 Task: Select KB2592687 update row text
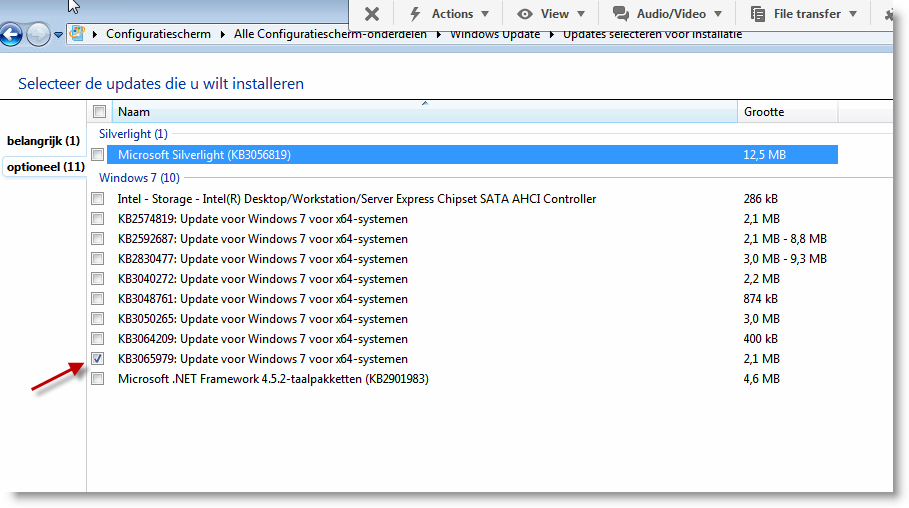(x=263, y=239)
